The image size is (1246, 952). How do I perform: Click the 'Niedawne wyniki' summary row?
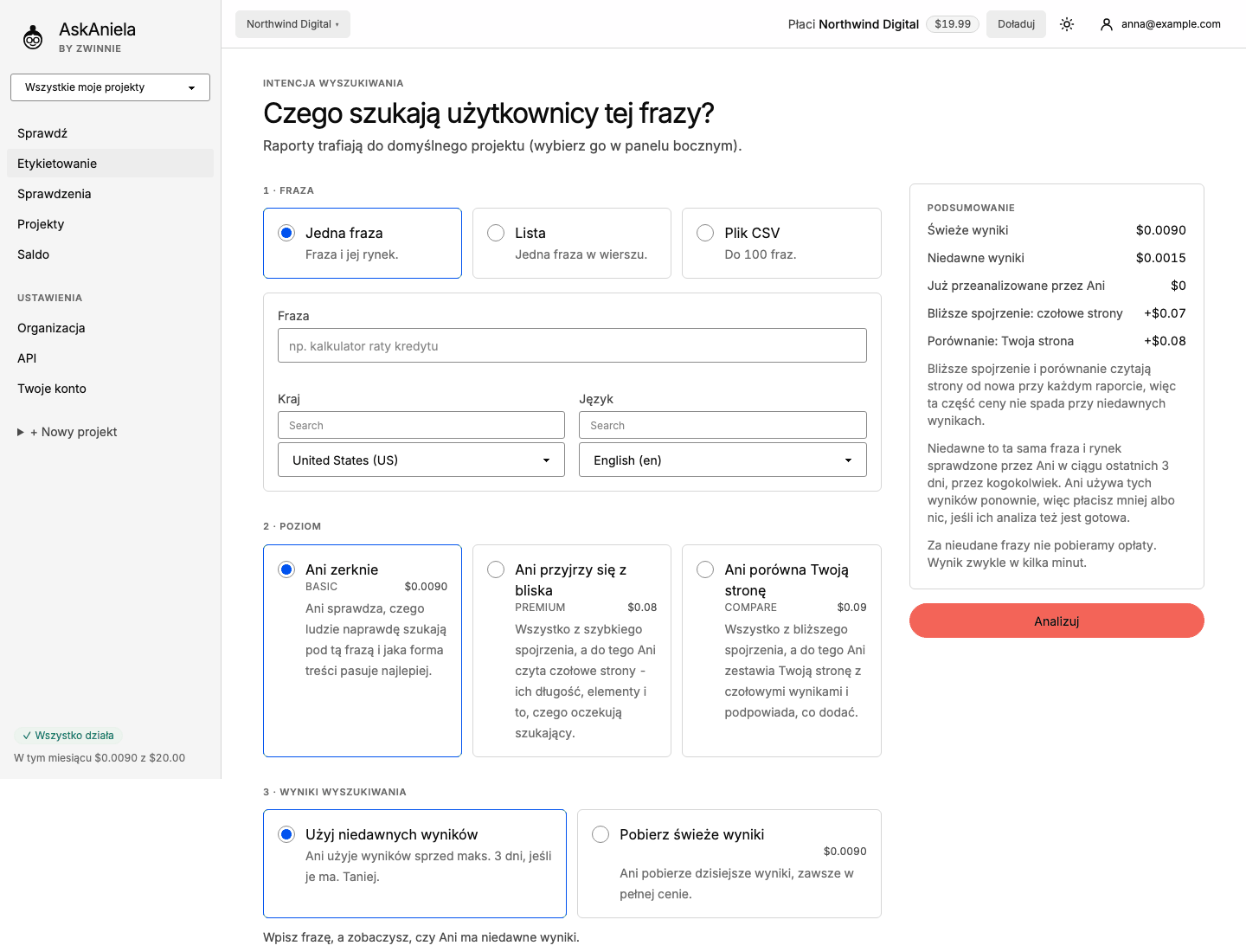[1057, 258]
